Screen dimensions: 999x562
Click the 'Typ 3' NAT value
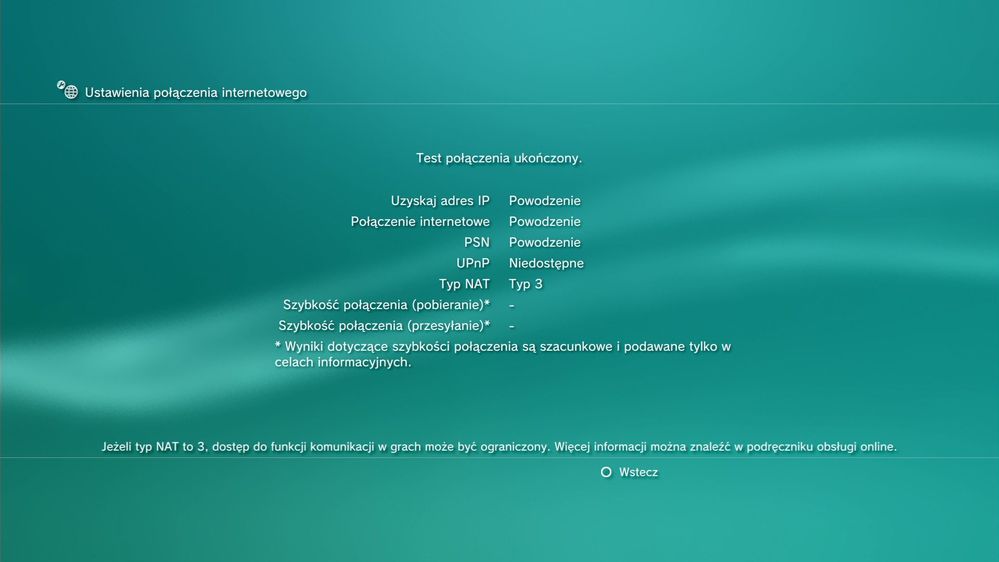[526, 284]
